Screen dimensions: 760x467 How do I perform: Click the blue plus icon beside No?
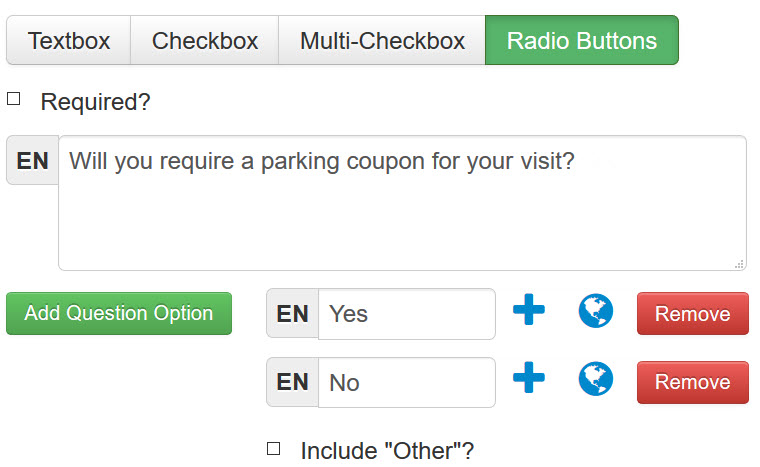[529, 377]
